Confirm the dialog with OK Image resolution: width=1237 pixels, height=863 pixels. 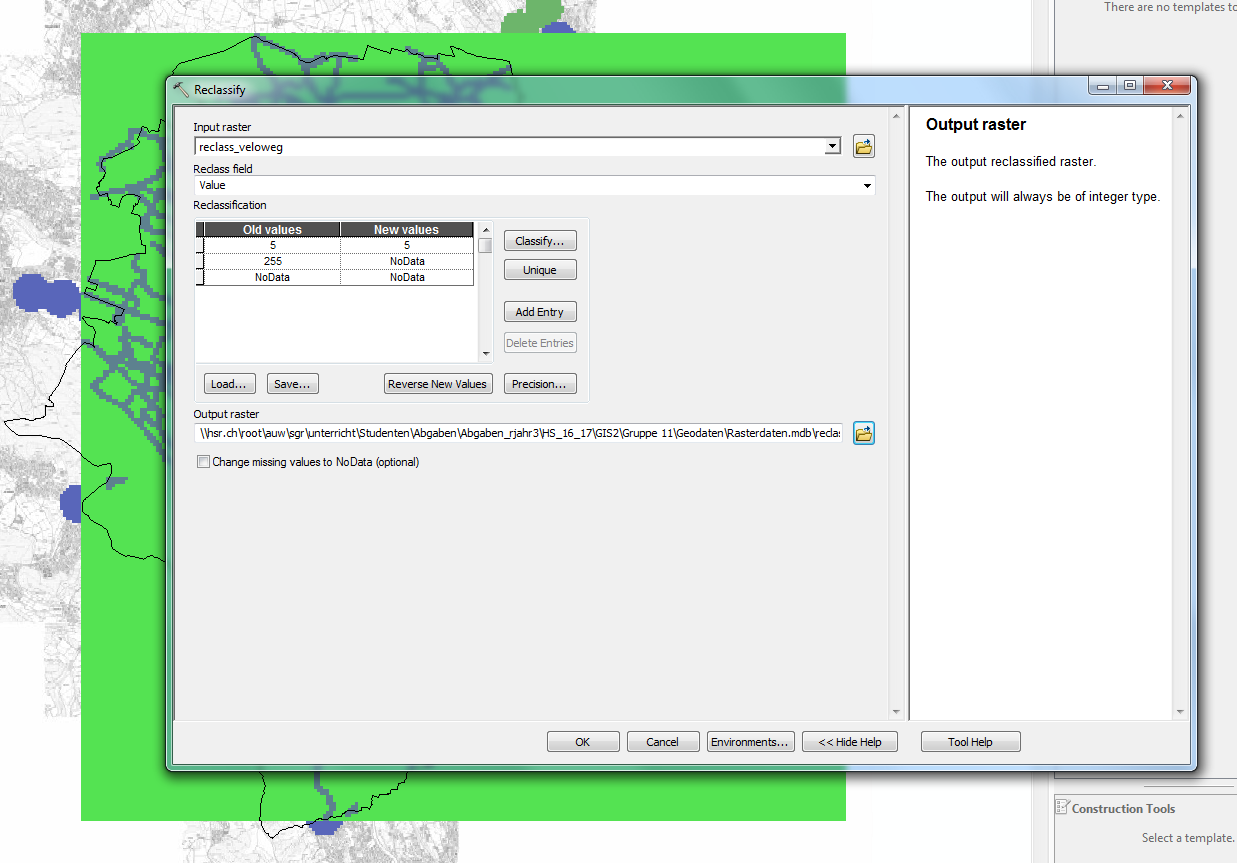click(x=583, y=742)
